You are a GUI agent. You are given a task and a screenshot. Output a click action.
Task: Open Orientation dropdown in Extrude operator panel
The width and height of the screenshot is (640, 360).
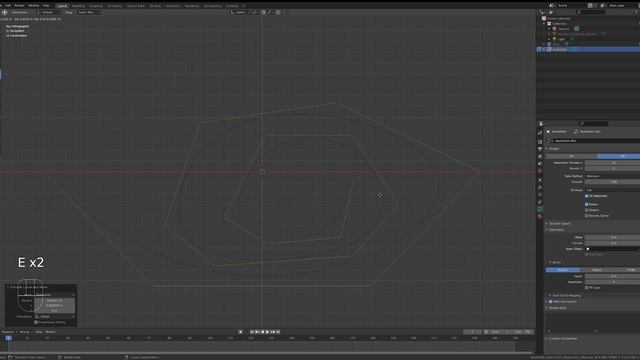point(54,316)
